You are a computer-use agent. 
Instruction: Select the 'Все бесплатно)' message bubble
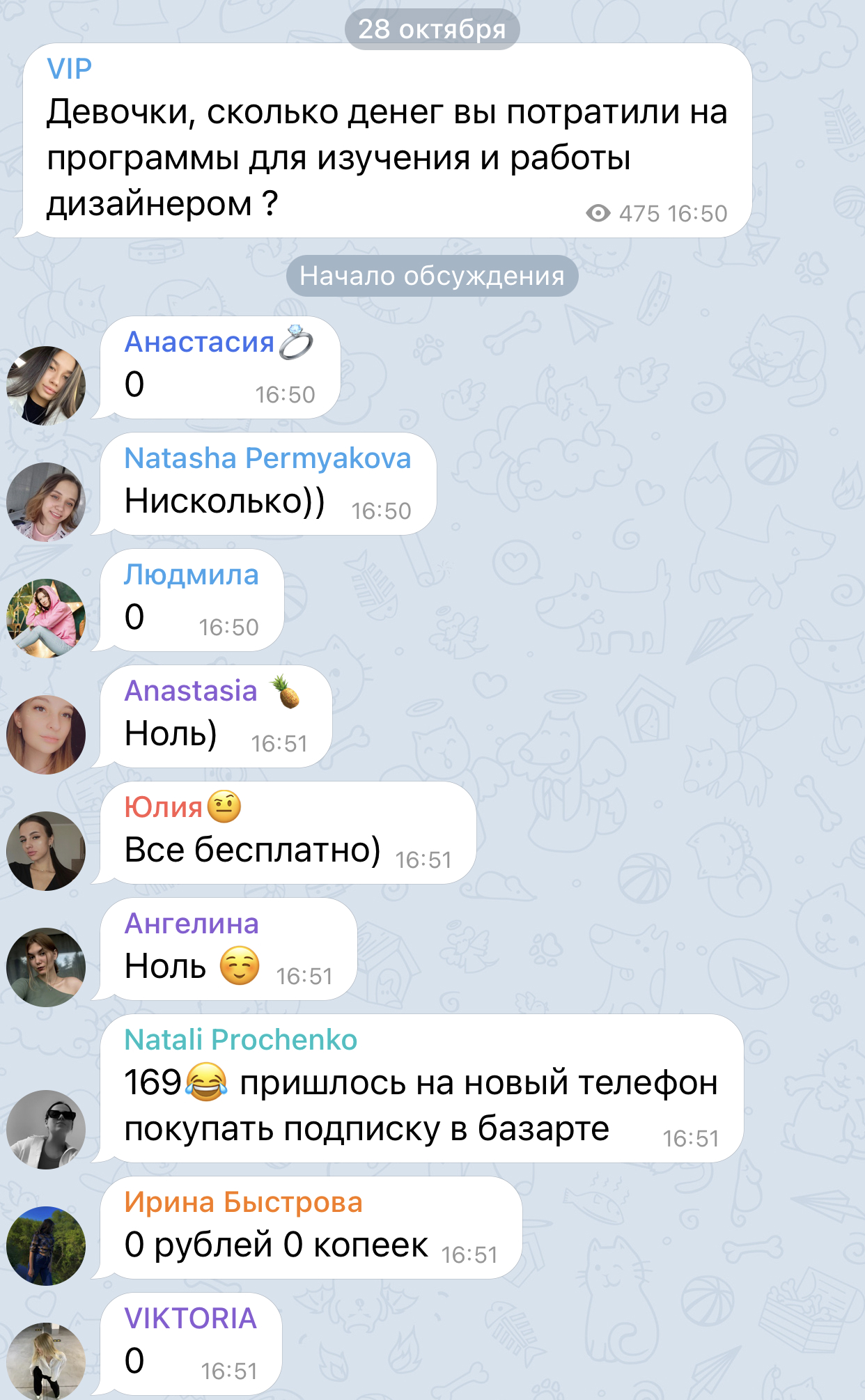click(x=288, y=833)
